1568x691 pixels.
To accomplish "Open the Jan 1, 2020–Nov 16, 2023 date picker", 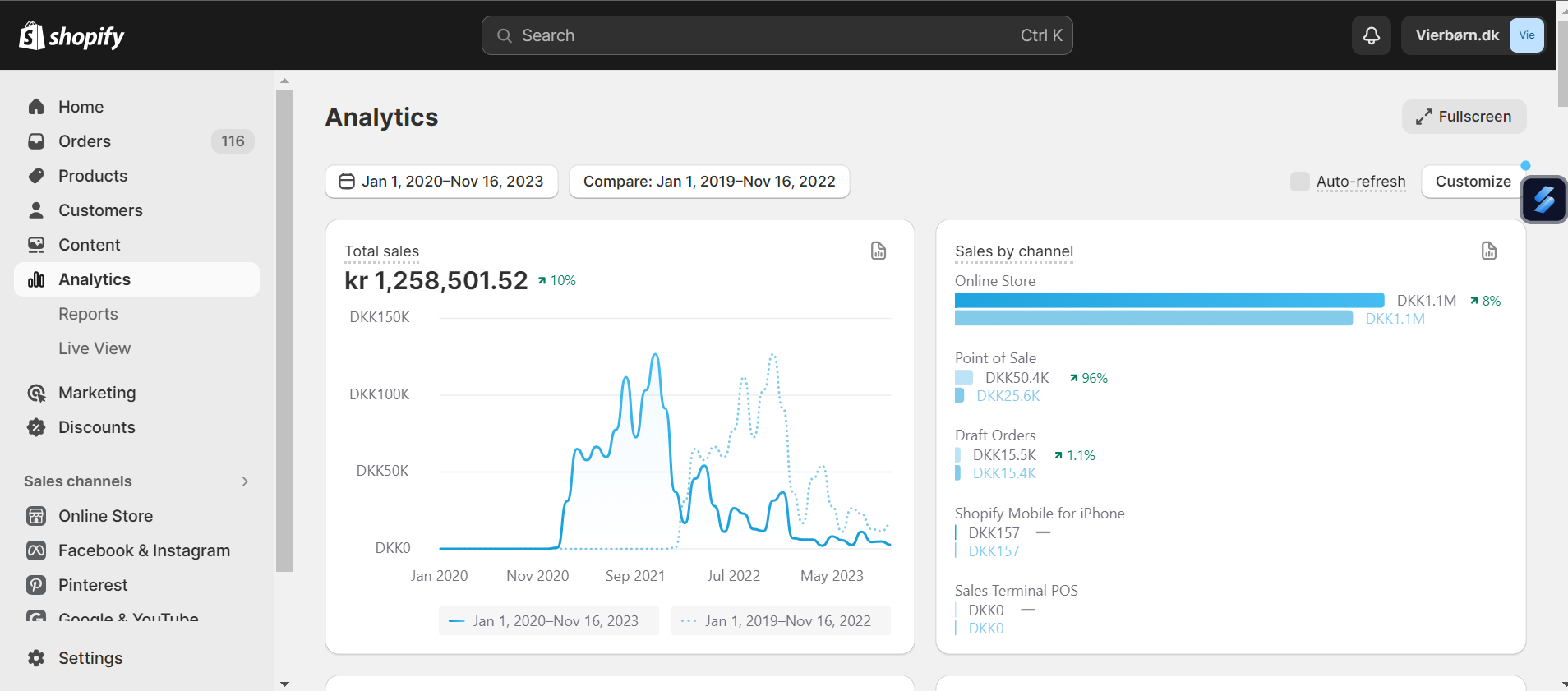I will 441,182.
